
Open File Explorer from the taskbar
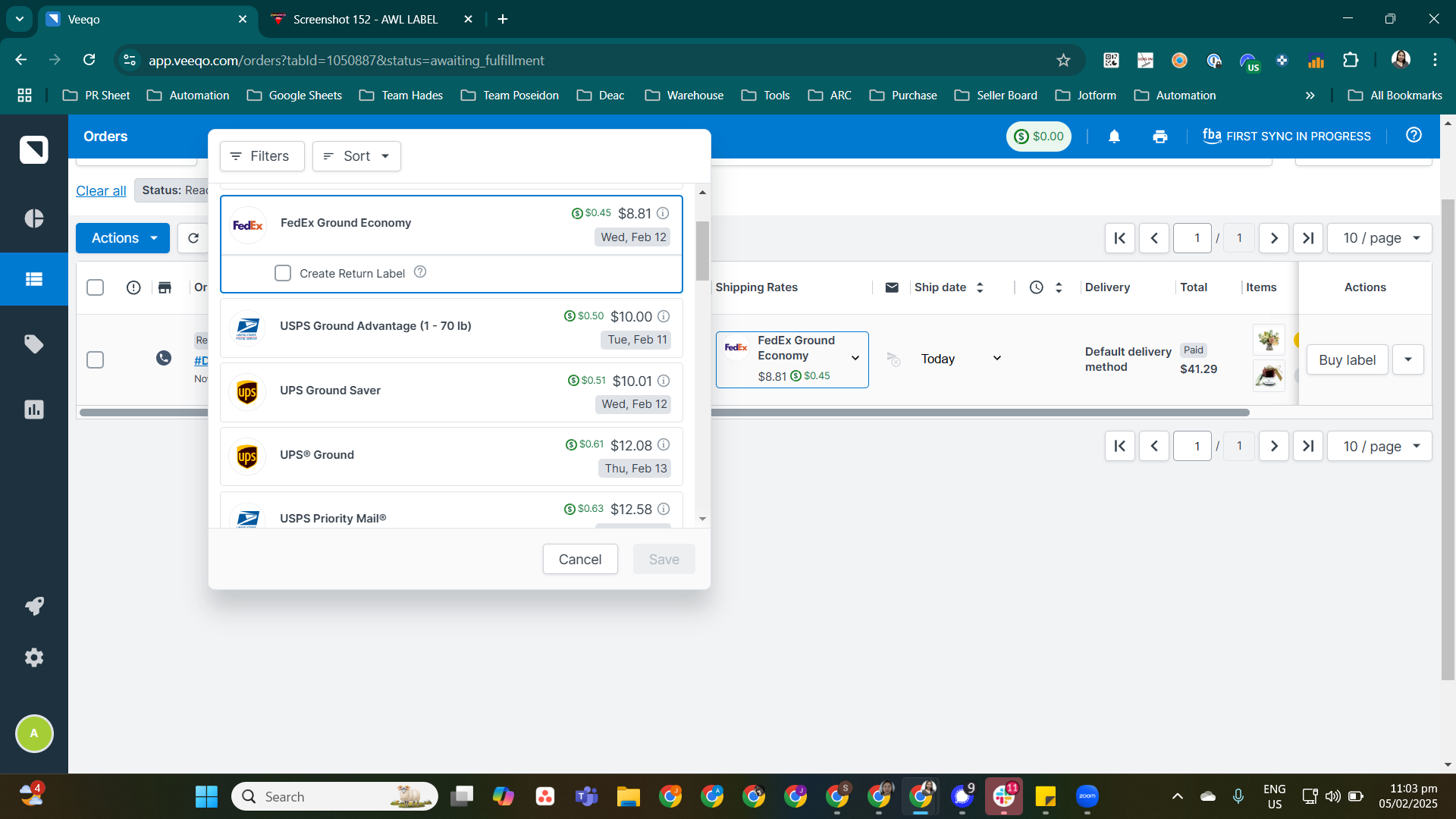pos(628,796)
